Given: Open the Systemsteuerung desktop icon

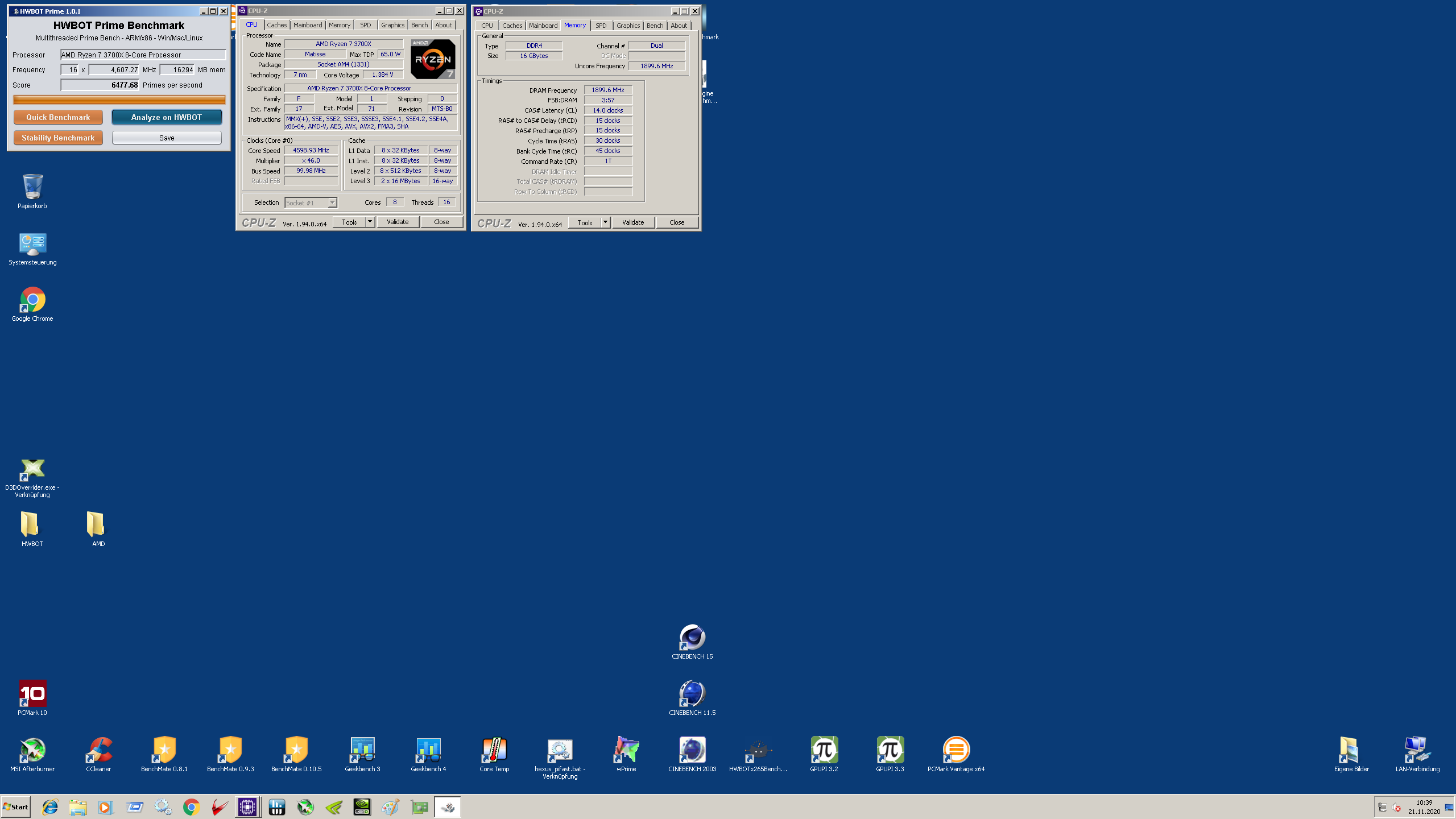Looking at the screenshot, I should (32, 249).
